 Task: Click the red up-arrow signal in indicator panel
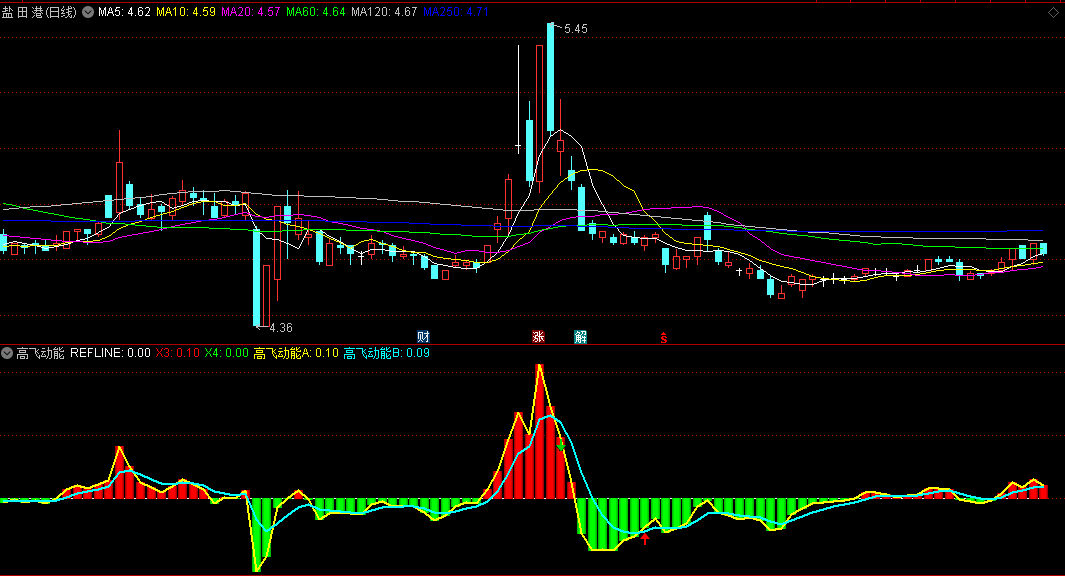point(645,540)
